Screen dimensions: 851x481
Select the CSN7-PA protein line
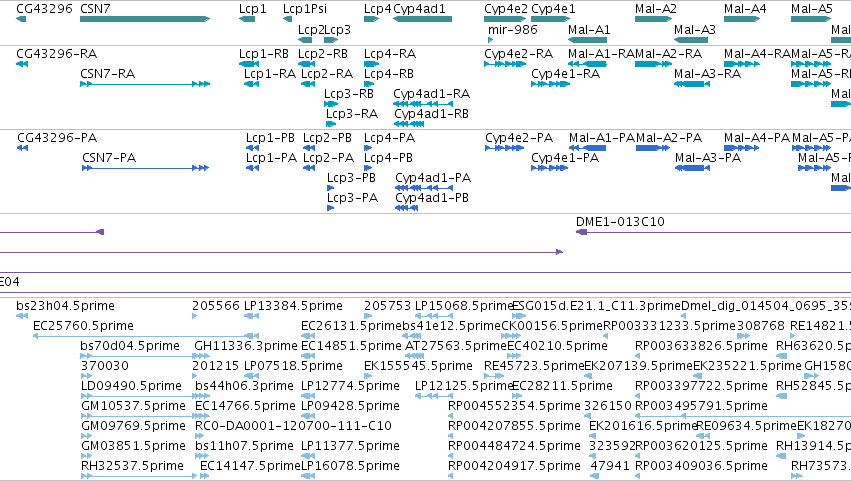(145, 168)
